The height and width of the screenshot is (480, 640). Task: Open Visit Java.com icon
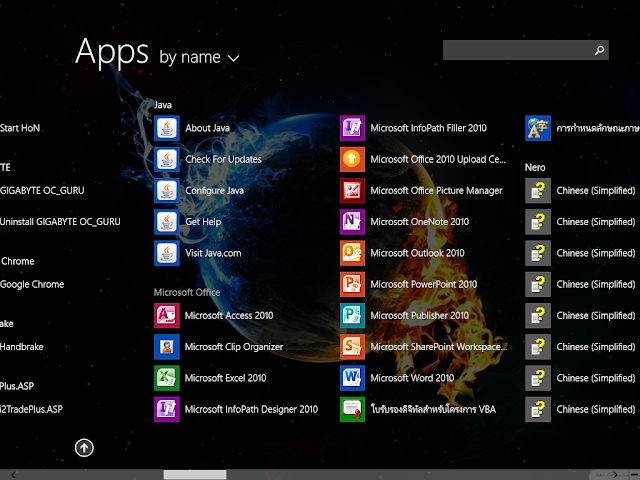click(167, 253)
